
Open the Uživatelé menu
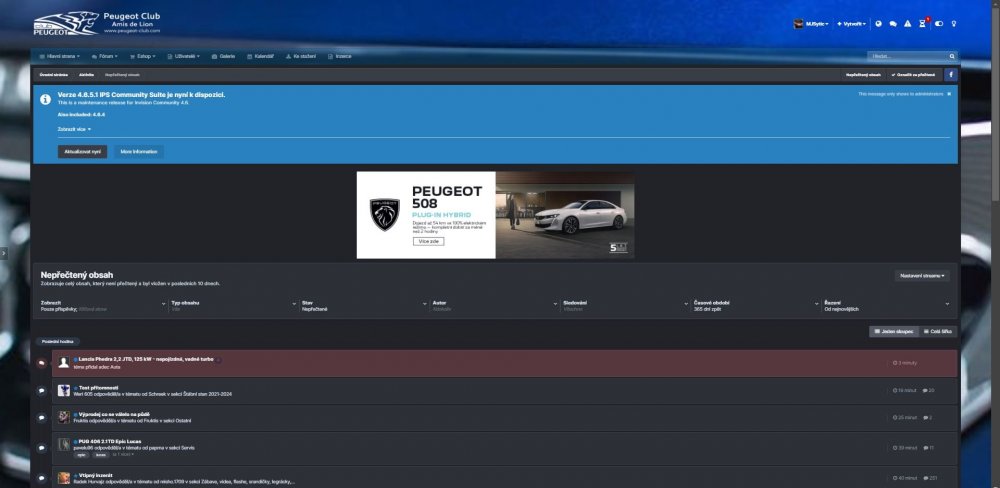(x=184, y=56)
